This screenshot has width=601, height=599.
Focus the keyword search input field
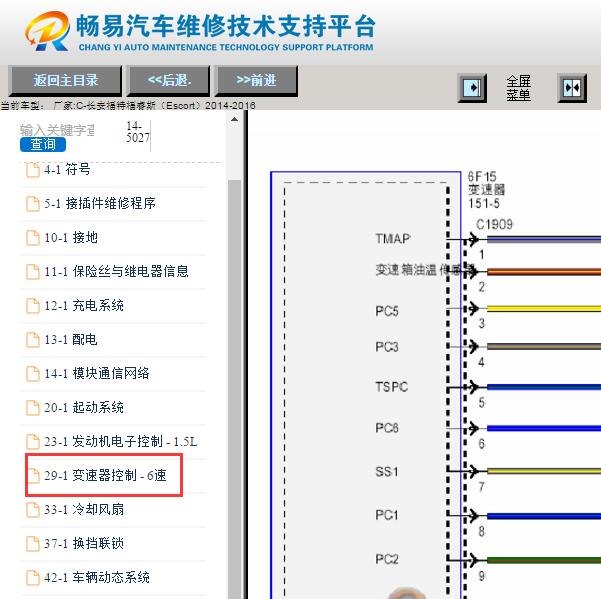[x=57, y=130]
